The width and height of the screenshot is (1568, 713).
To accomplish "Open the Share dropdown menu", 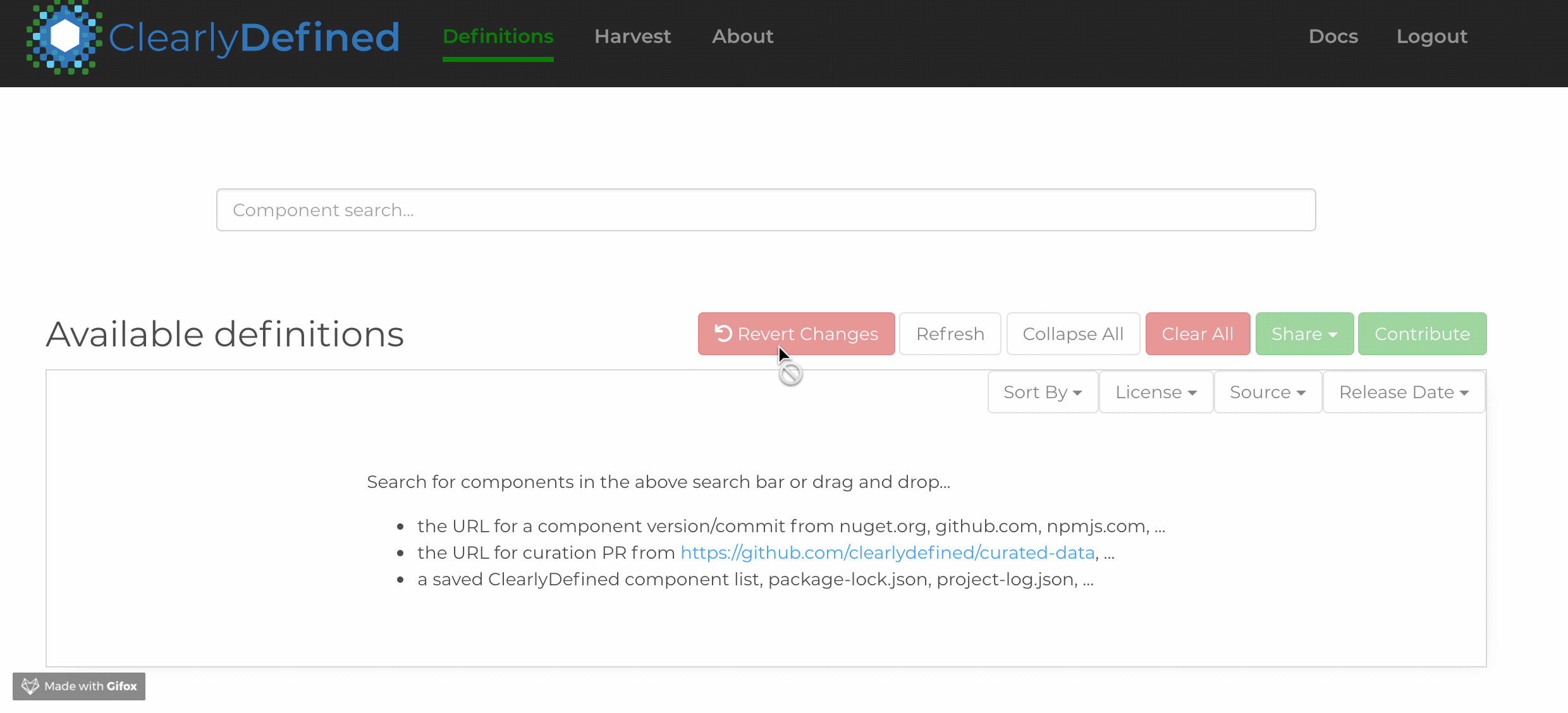I will point(1304,334).
